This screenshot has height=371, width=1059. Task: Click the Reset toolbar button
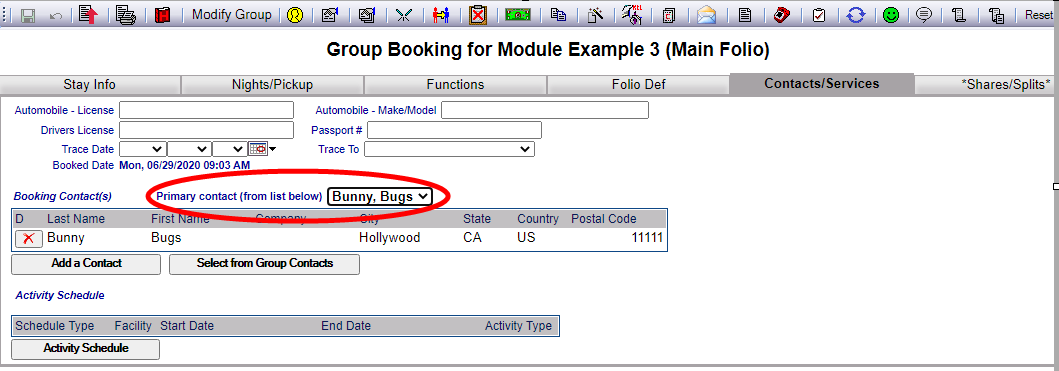[1039, 15]
